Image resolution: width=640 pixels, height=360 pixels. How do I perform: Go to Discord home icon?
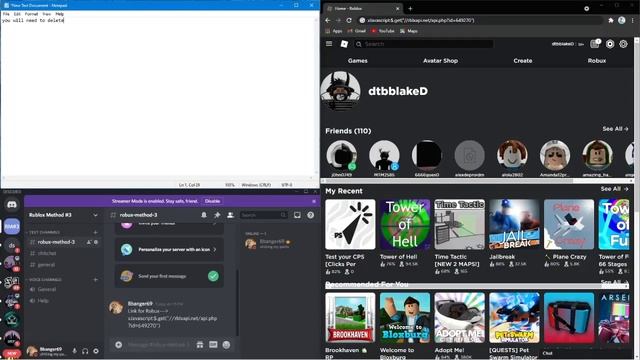(12, 204)
